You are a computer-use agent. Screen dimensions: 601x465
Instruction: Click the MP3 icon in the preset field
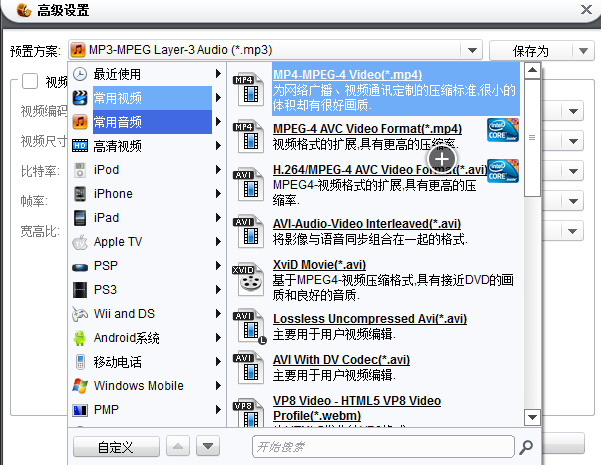click(x=78, y=50)
